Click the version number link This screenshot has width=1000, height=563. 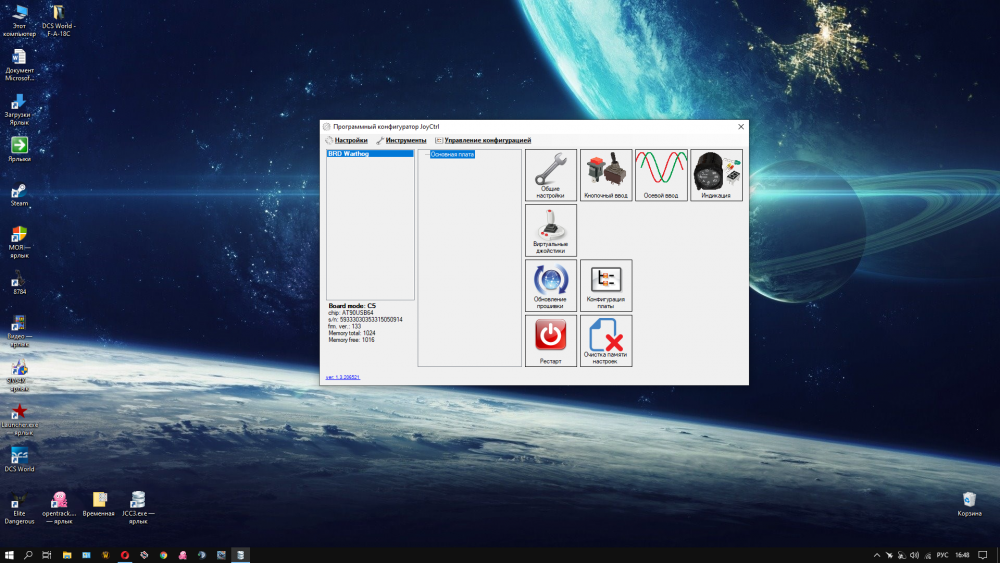pyautogui.click(x=343, y=378)
